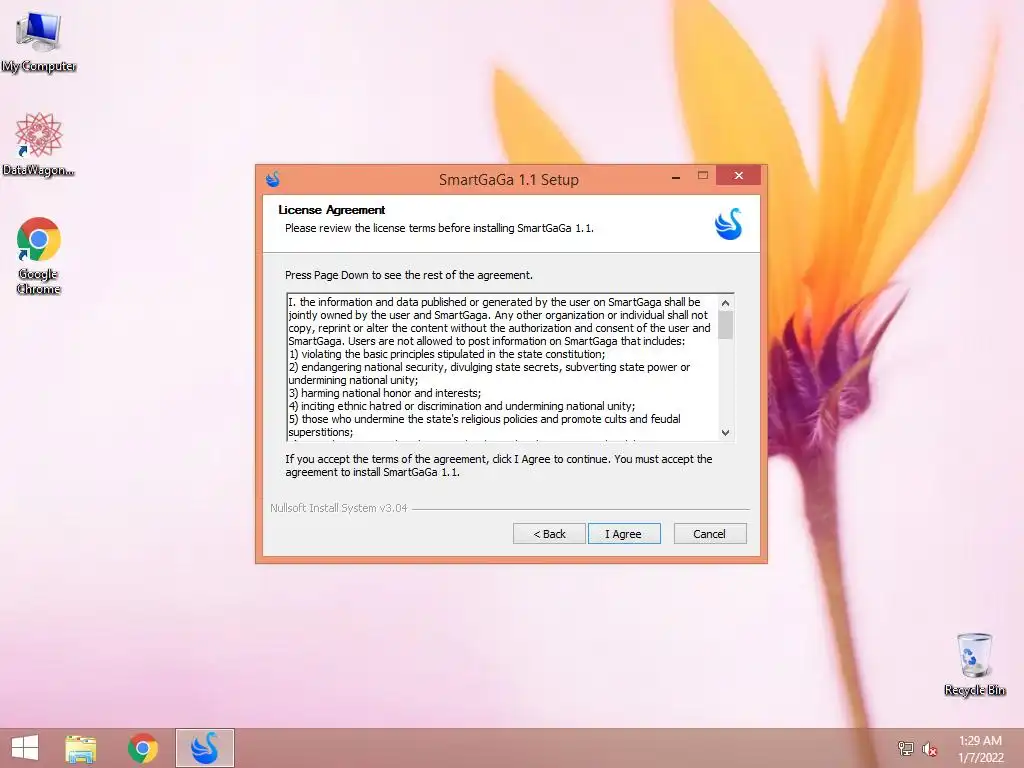Close the SmartGaGa Setup window

coord(739,176)
